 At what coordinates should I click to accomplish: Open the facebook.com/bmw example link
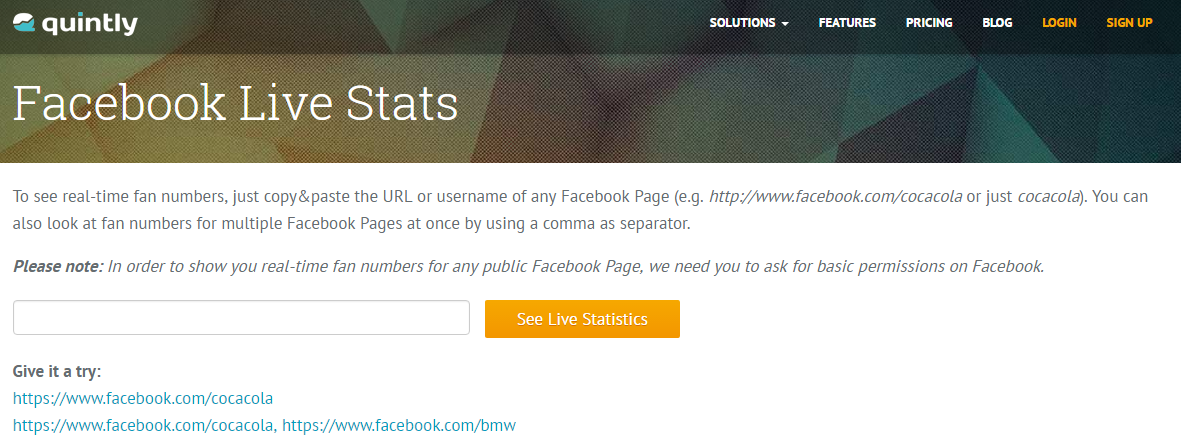tap(399, 426)
